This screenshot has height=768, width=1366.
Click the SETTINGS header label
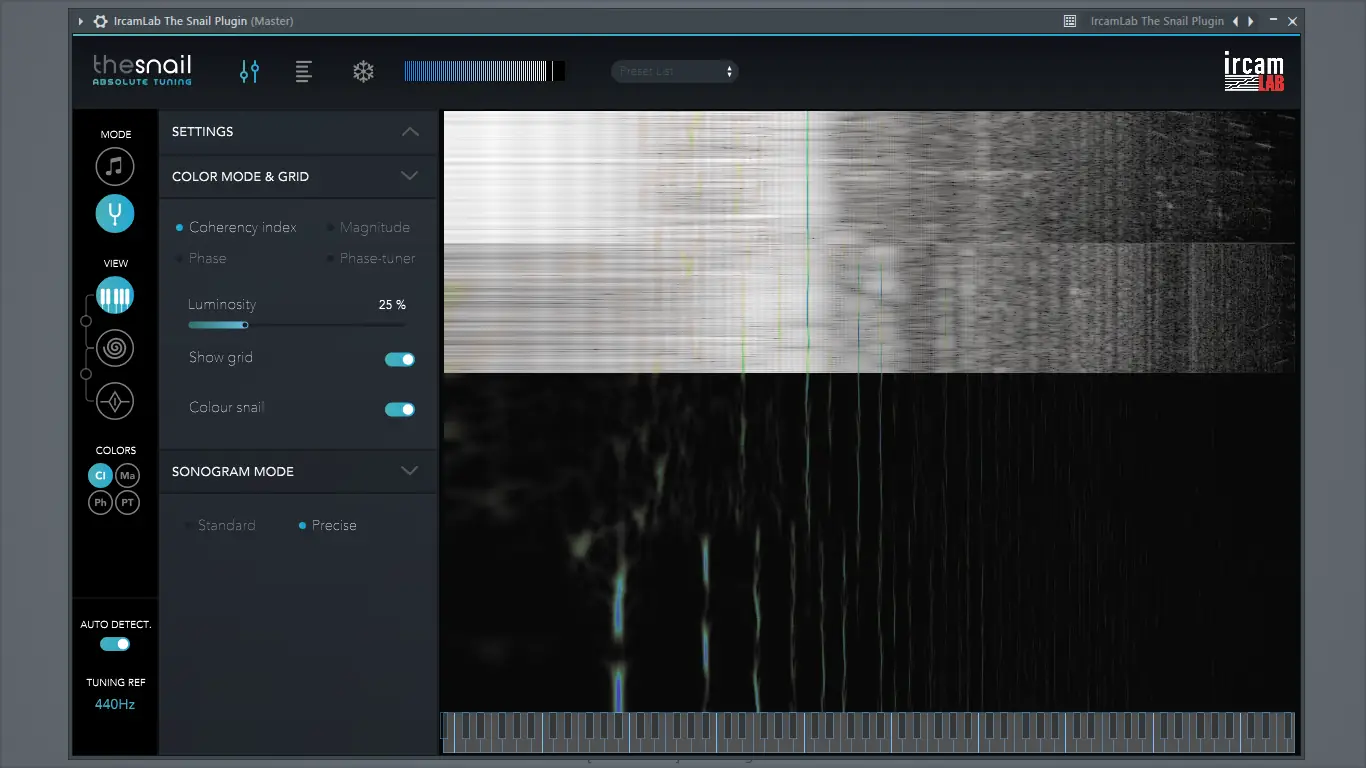[x=203, y=132]
